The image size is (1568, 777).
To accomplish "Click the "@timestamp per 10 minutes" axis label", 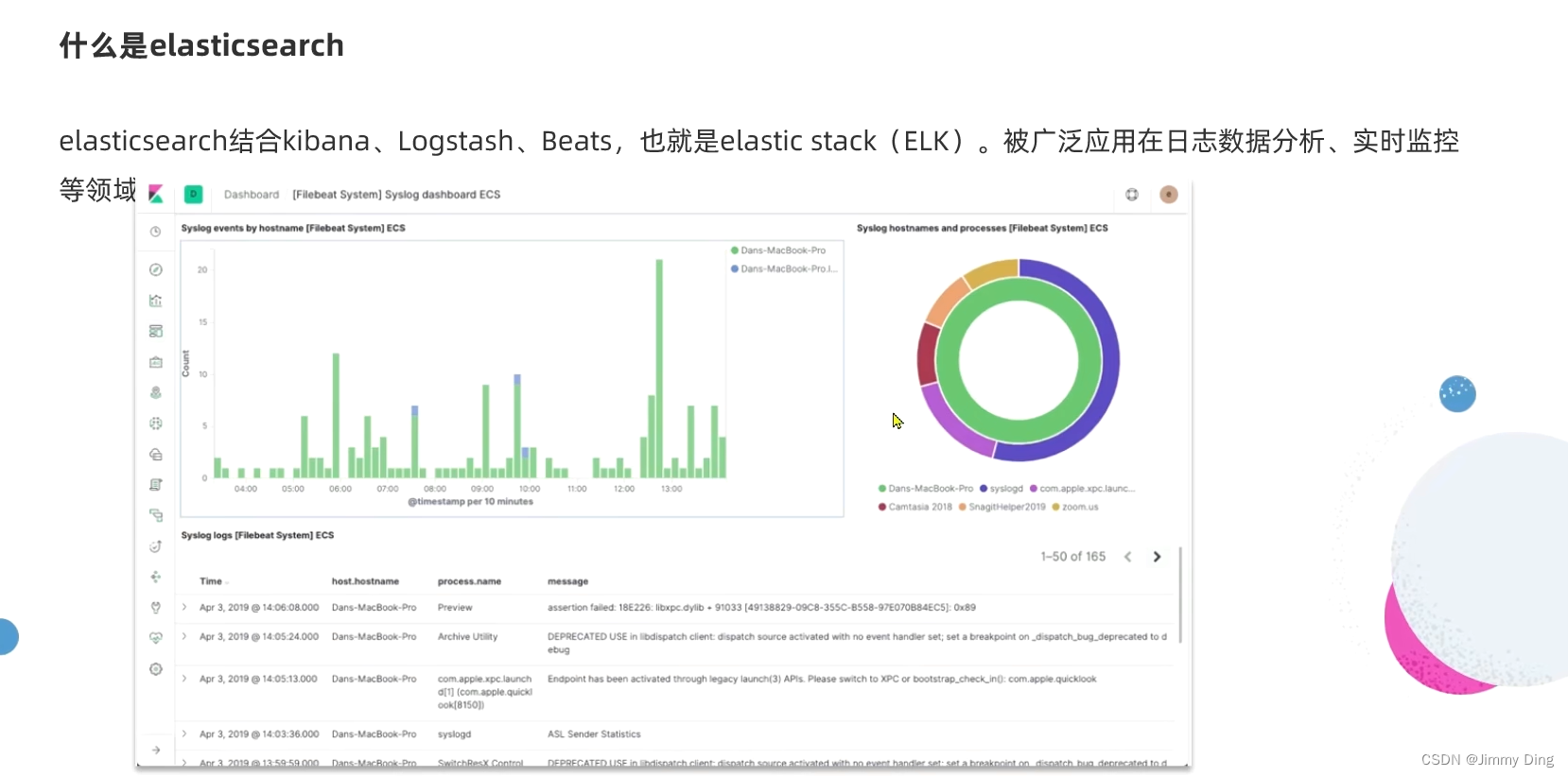I will [x=470, y=502].
